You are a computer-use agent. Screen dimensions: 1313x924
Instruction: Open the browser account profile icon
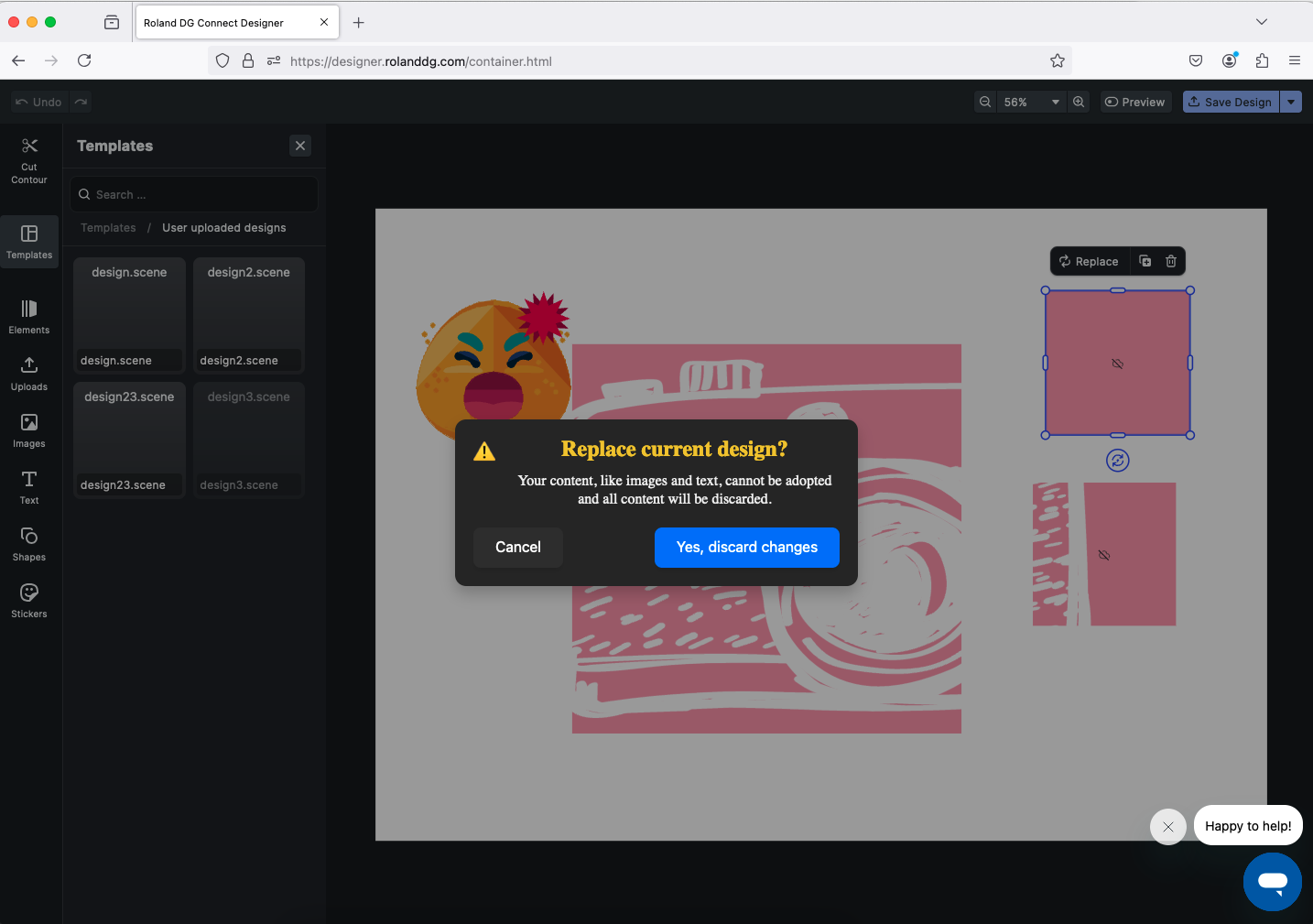tap(1229, 60)
